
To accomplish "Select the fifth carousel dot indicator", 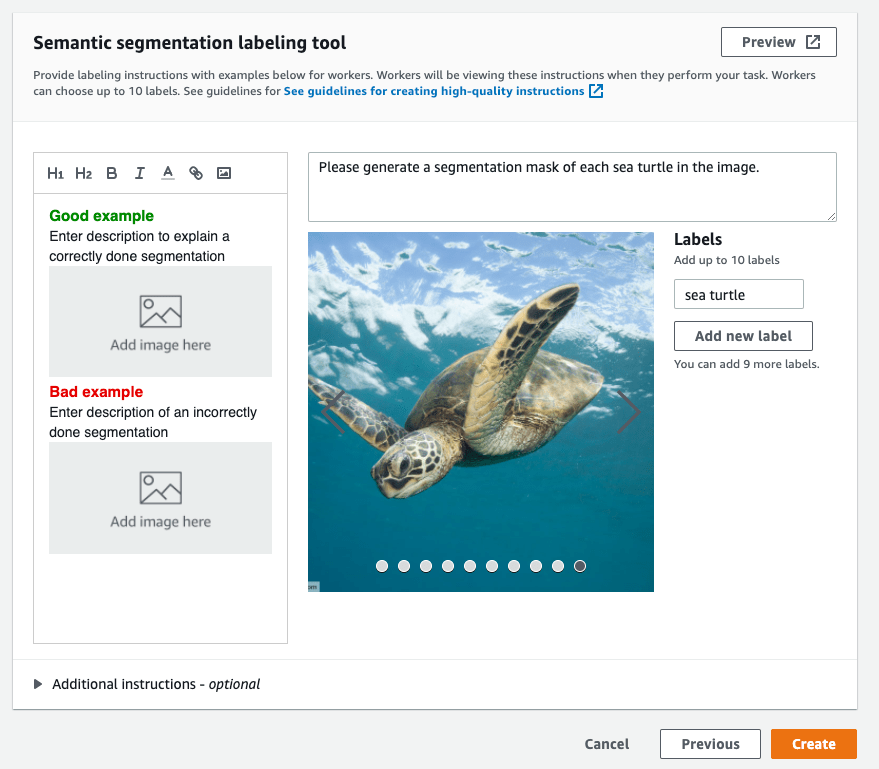I will pyautogui.click(x=470, y=566).
